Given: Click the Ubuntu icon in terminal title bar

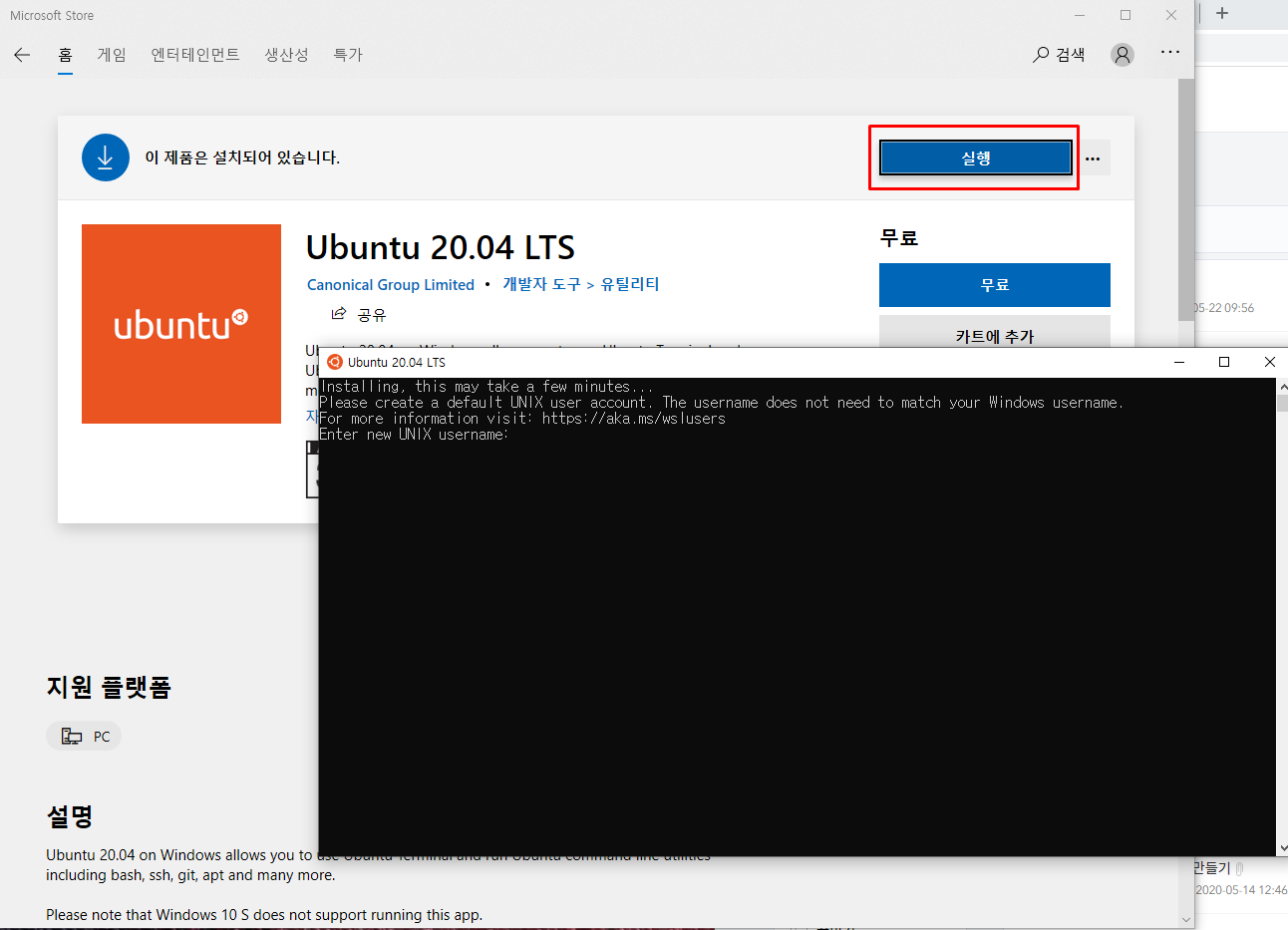Looking at the screenshot, I should [x=335, y=362].
